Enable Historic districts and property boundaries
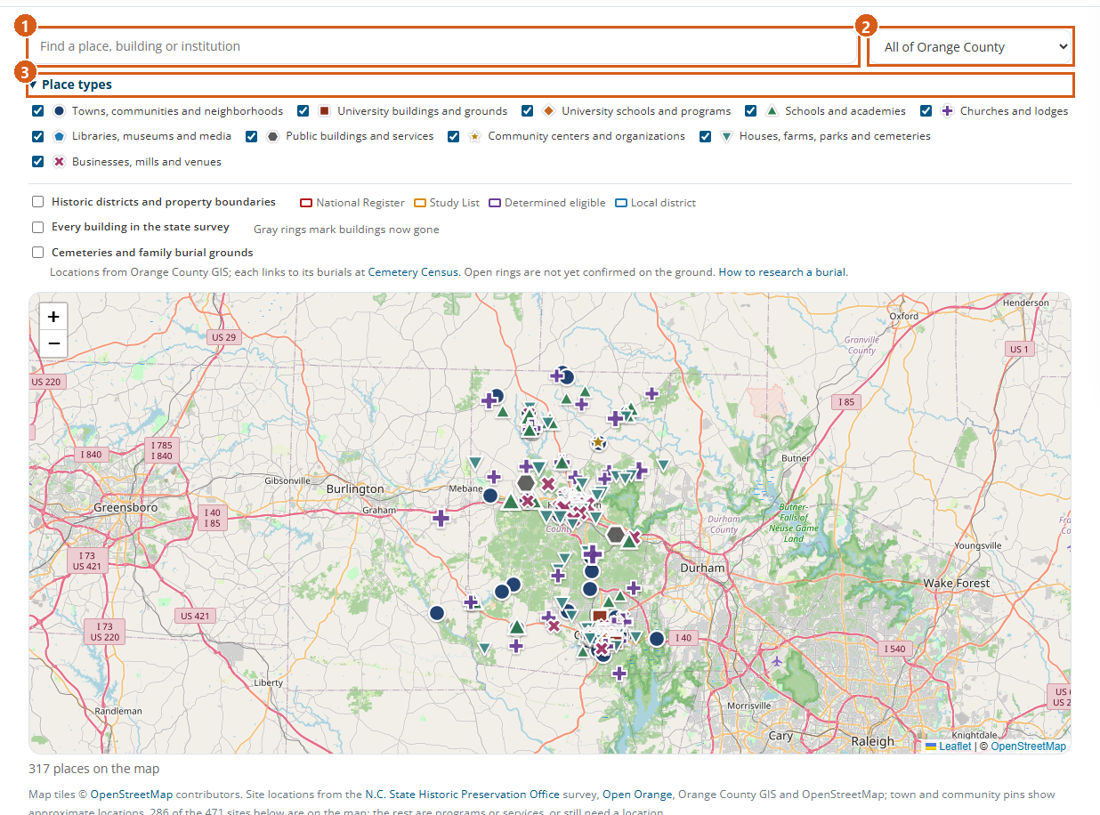Image resolution: width=1100 pixels, height=815 pixels. point(38,202)
